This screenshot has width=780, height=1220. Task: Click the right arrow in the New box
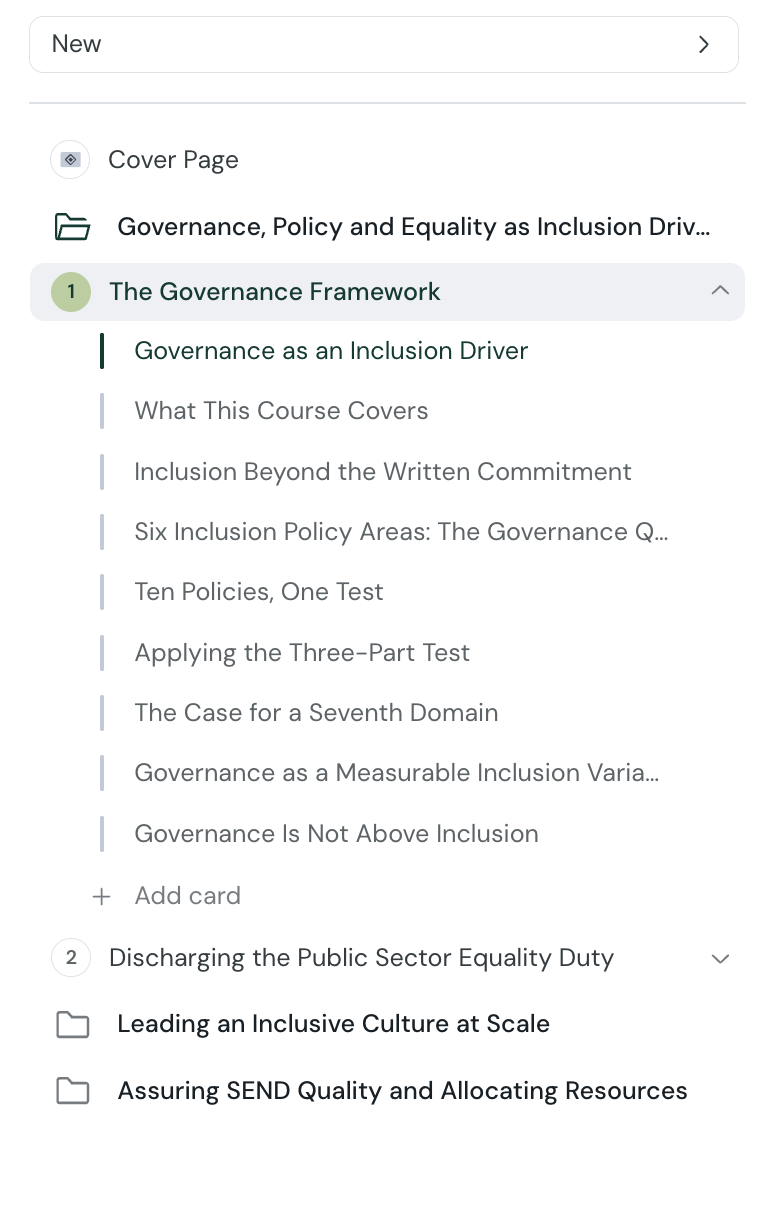pos(704,44)
